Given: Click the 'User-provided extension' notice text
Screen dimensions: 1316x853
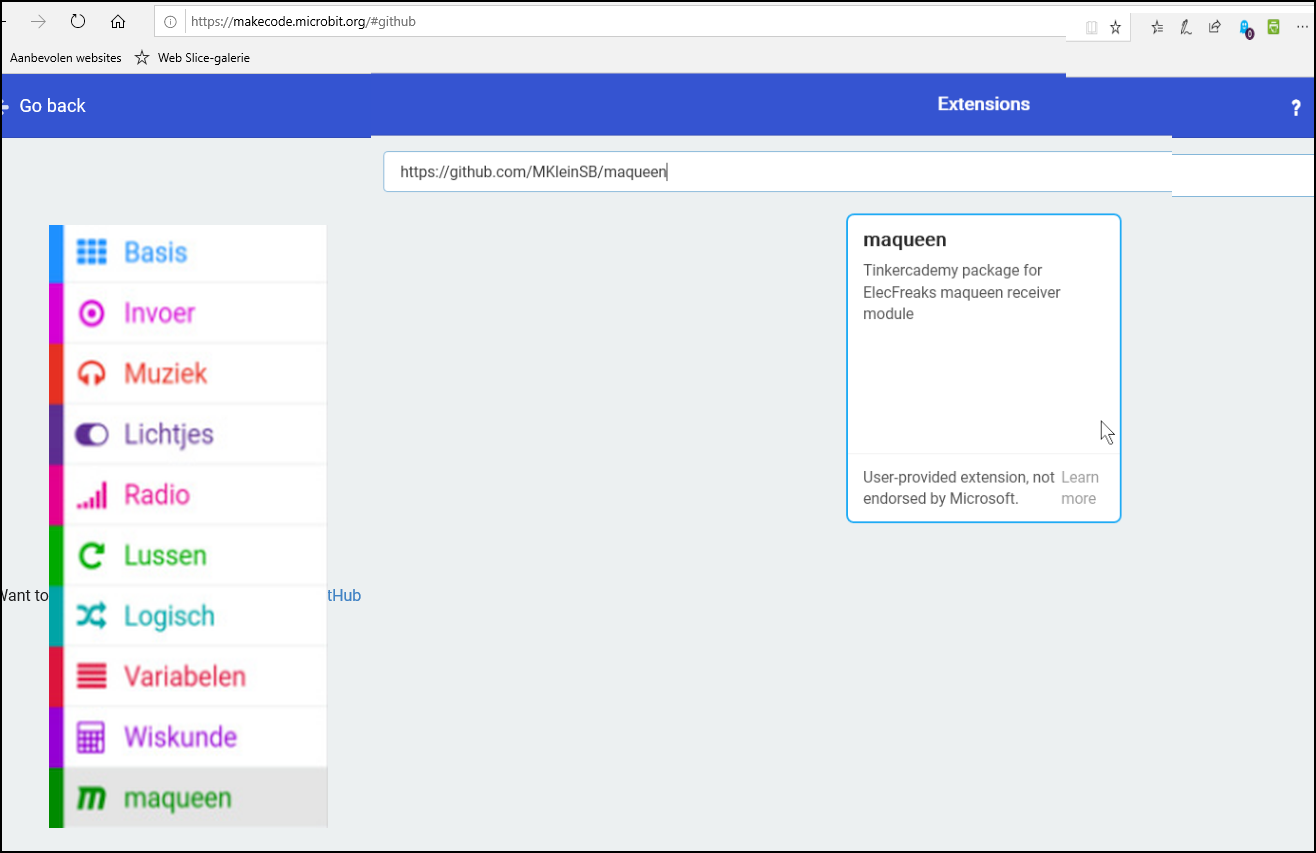Looking at the screenshot, I should (959, 488).
